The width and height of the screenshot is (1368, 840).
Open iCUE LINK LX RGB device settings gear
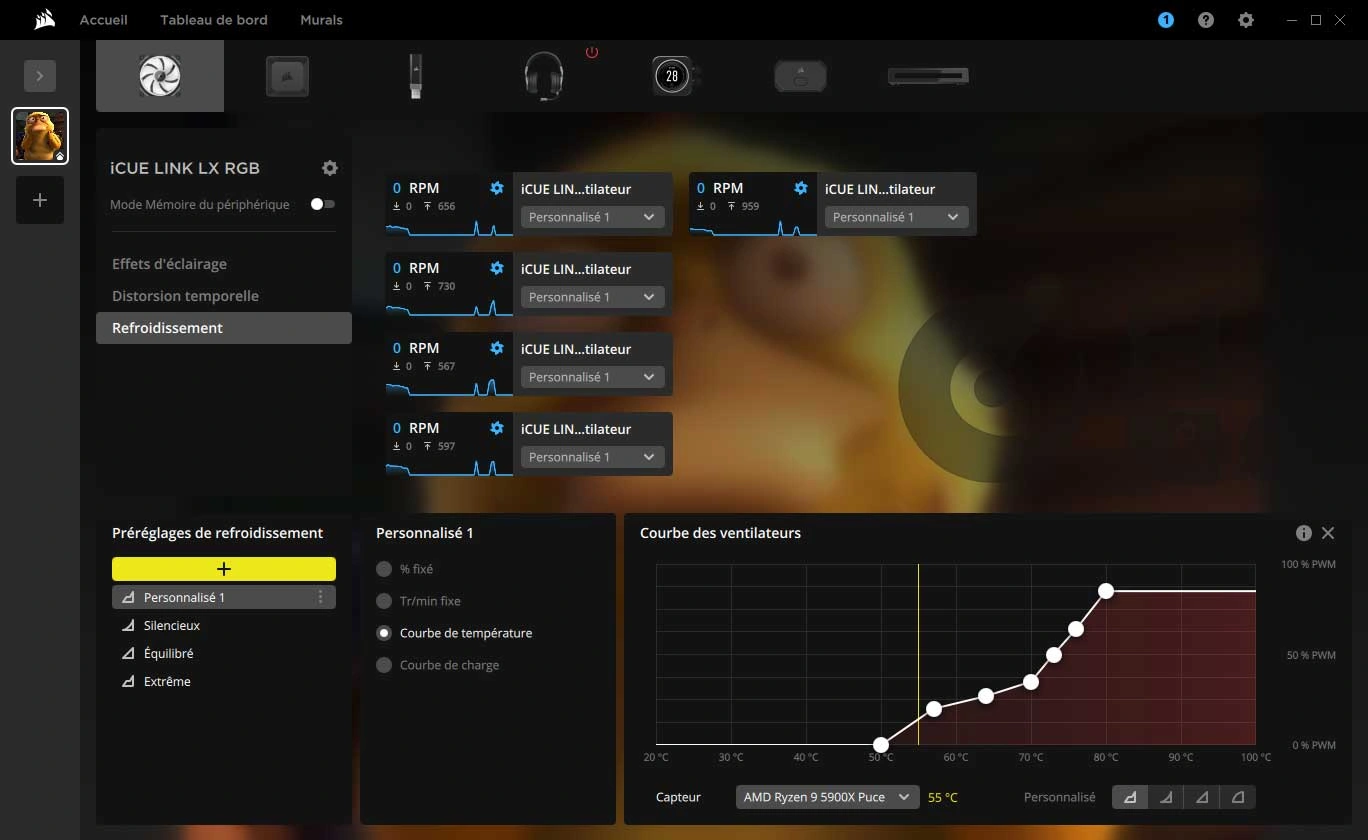pos(330,168)
